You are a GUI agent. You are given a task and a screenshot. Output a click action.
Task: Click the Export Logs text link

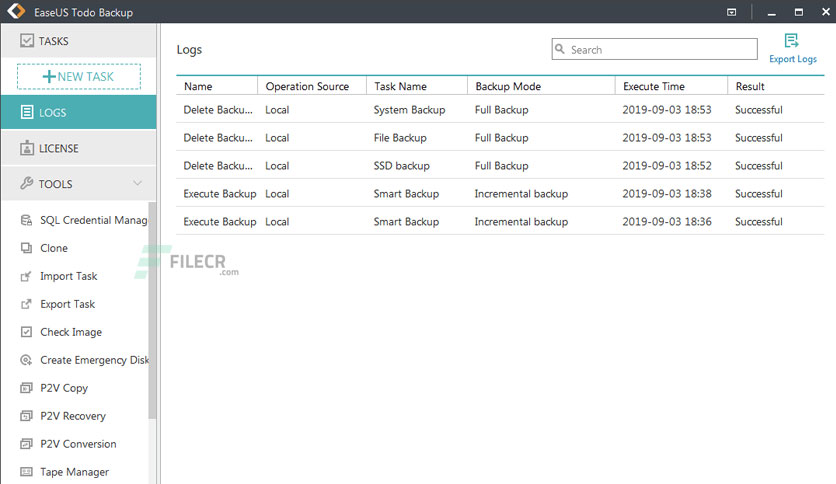[x=793, y=59]
